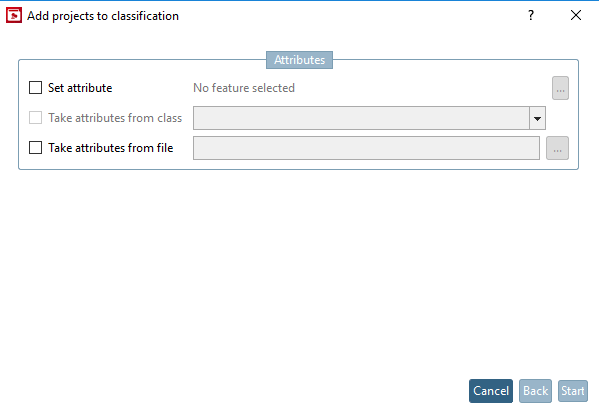Click the Start button
The width and height of the screenshot is (599, 413).
pyautogui.click(x=573, y=391)
